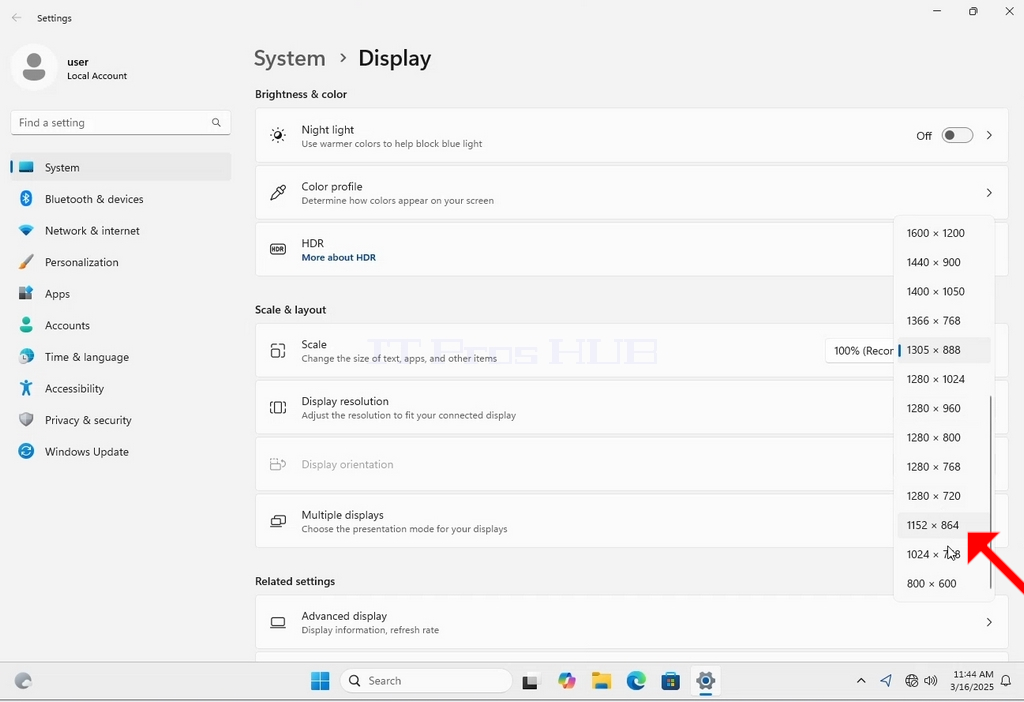The image size is (1024, 702).
Task: Show hidden tray icons chevron
Action: [861, 680]
